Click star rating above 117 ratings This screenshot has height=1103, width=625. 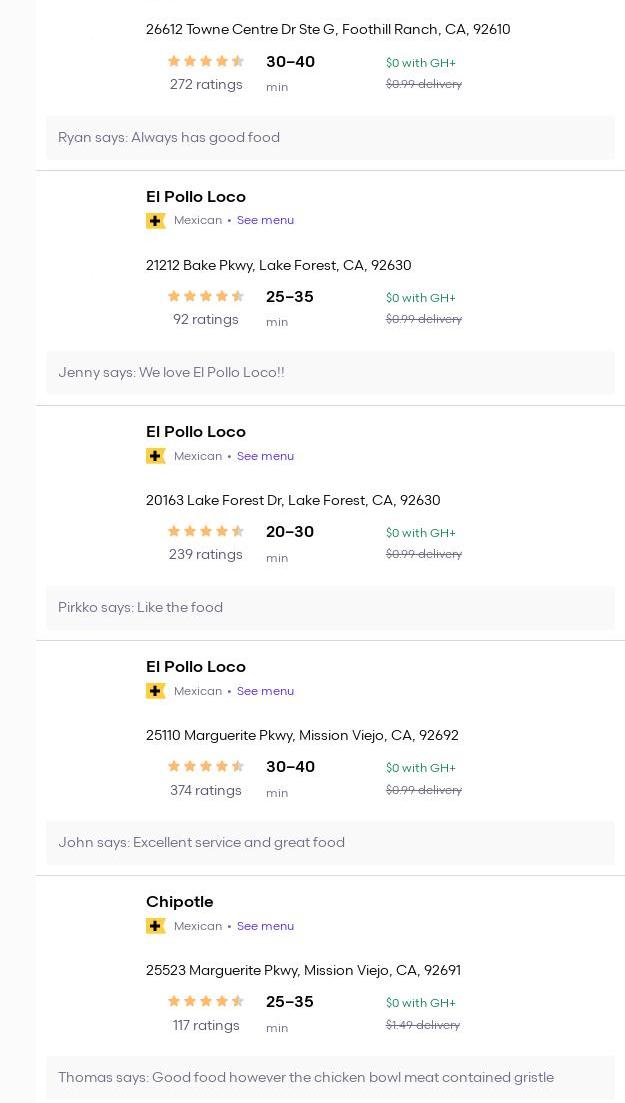[206, 1002]
